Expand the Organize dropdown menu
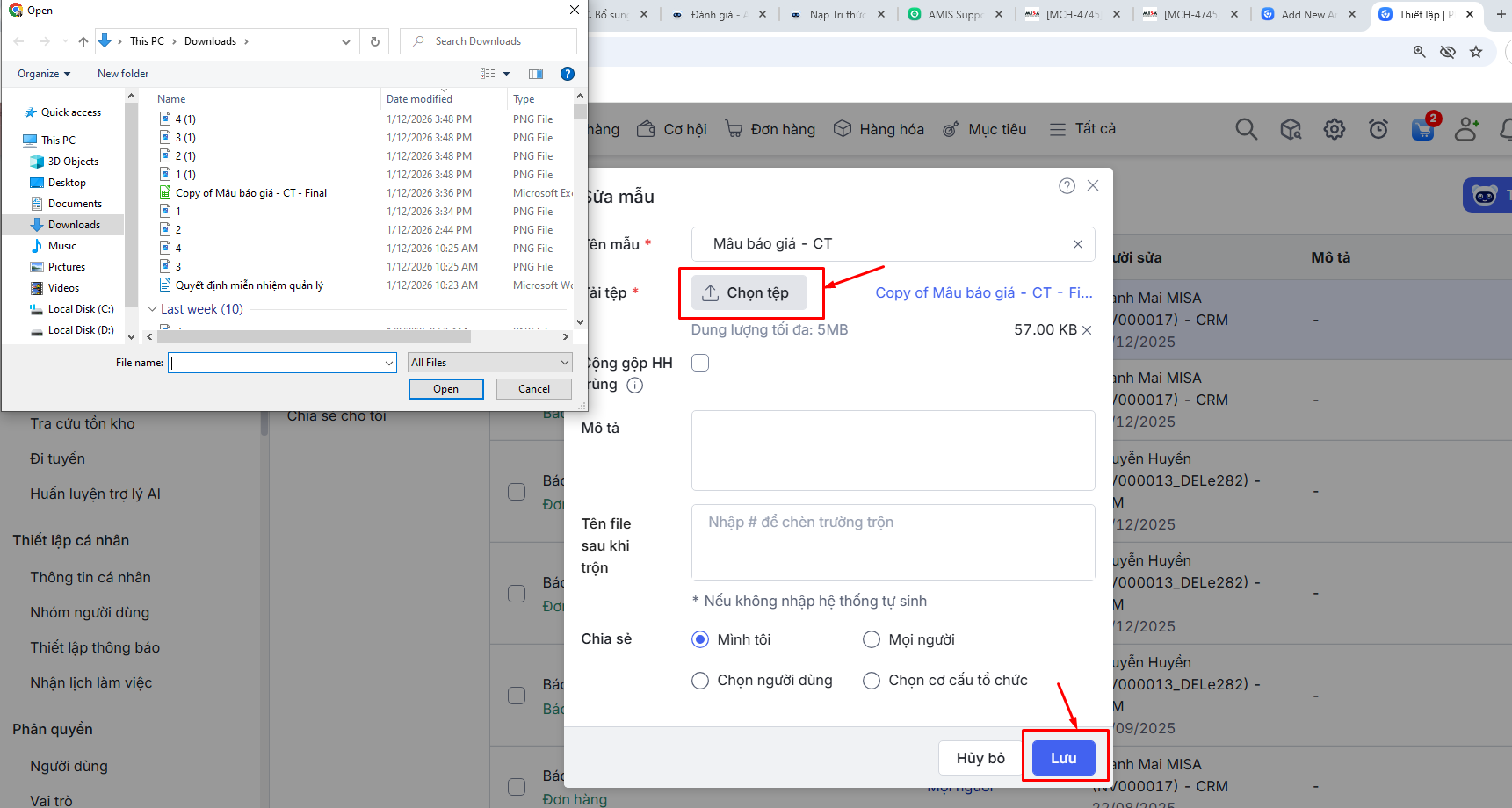Viewport: 1512px width, 808px height. 44,74
